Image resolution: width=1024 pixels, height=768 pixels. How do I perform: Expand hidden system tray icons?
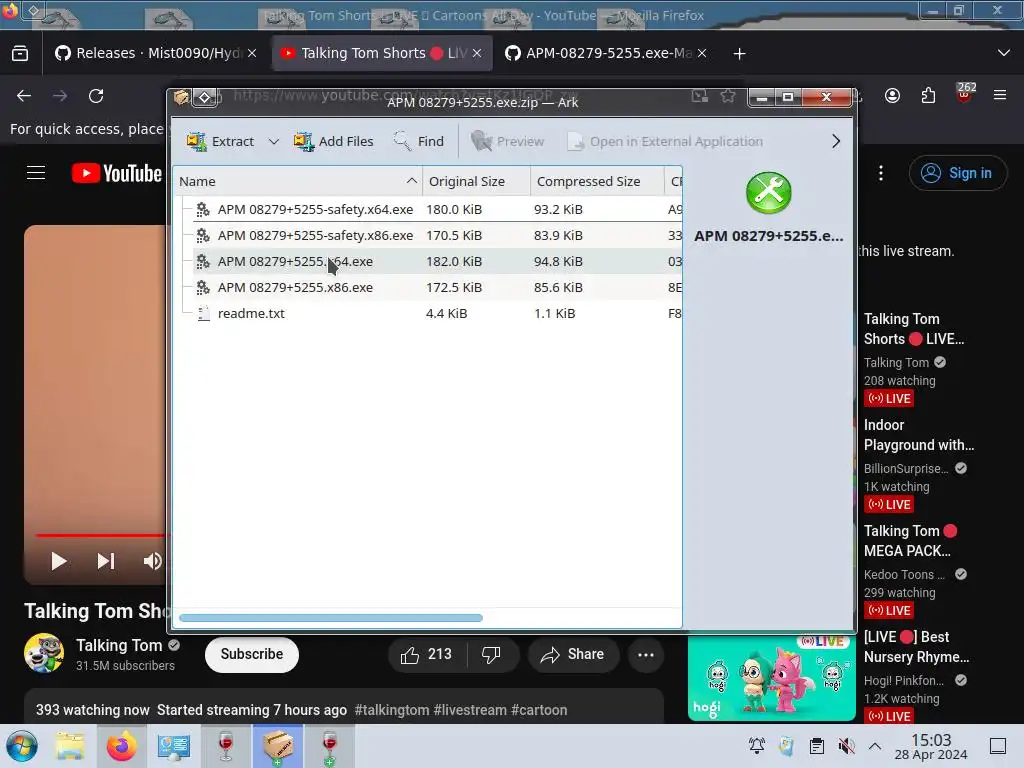(x=875, y=746)
